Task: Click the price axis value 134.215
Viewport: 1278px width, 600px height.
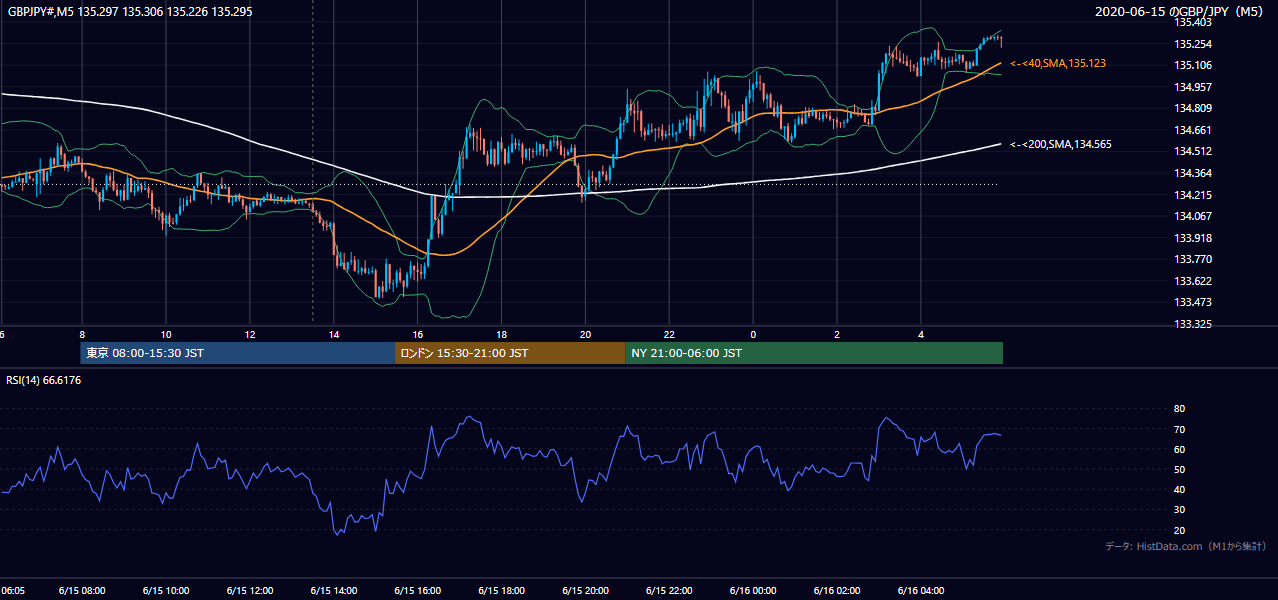Action: coord(1193,195)
